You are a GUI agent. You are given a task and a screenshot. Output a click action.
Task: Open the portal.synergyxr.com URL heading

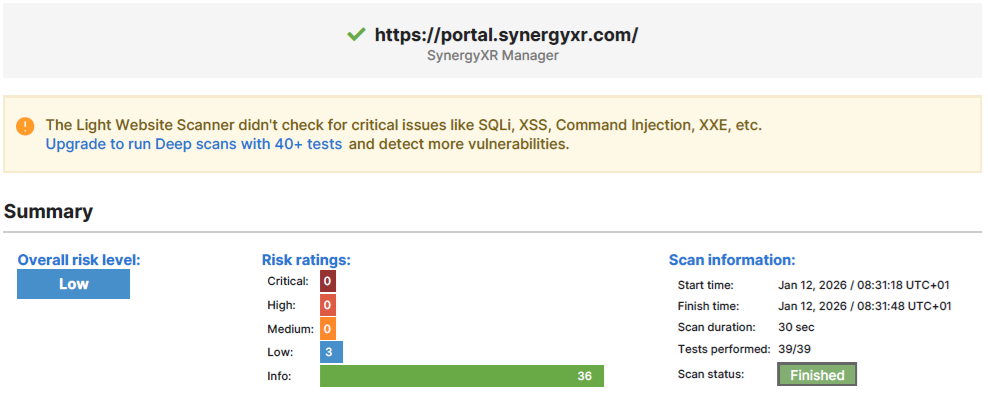(506, 35)
